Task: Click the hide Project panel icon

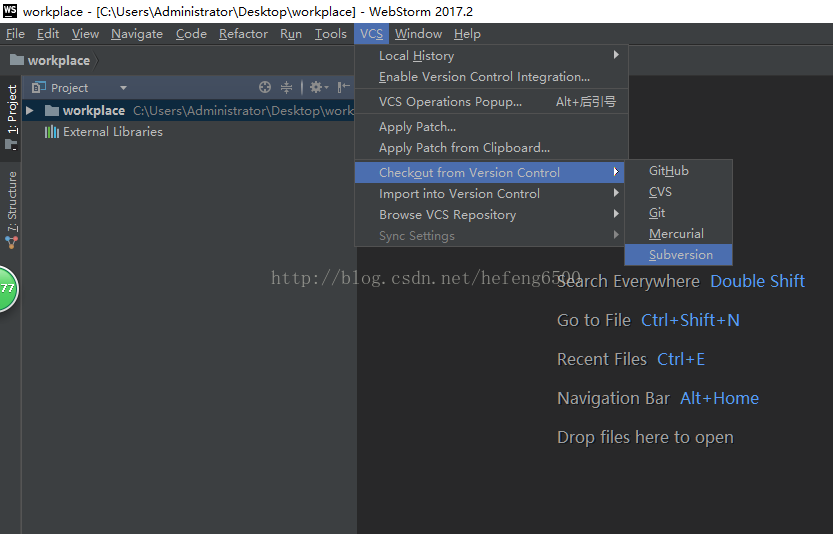Action: 344,87
